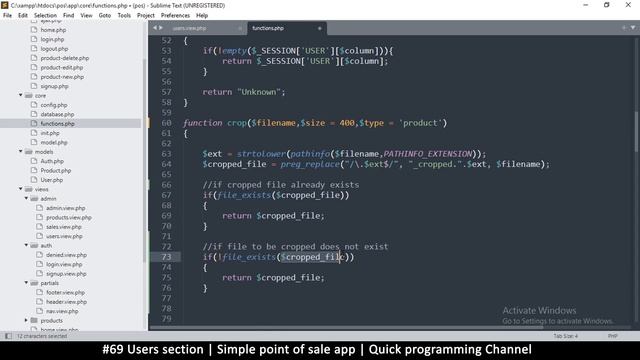Viewport: 640px width, 360px height.
Task: Click the unsaved dot on functions.php tab
Action: click(320, 28)
